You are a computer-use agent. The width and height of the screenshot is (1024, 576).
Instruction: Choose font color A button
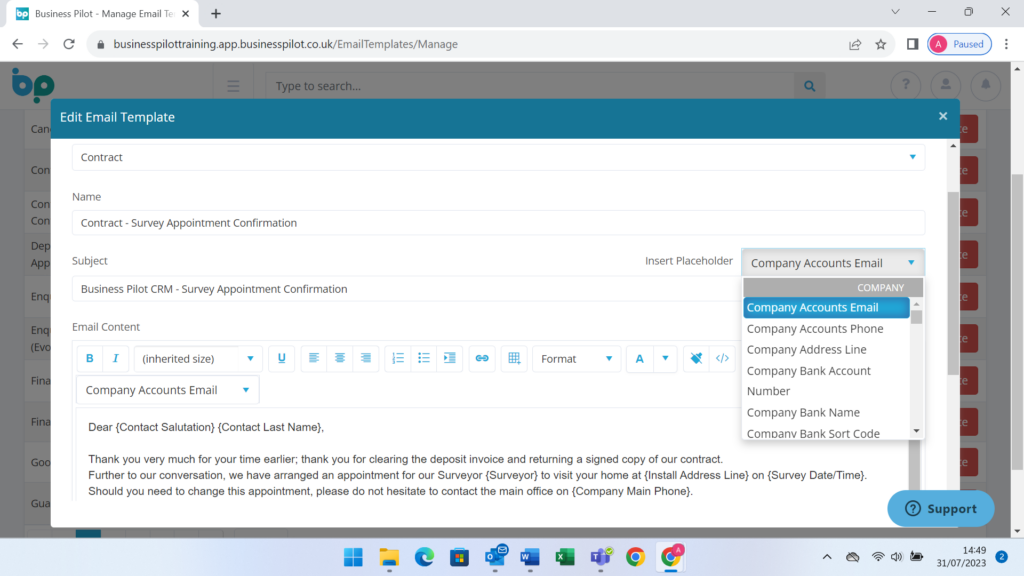point(639,359)
